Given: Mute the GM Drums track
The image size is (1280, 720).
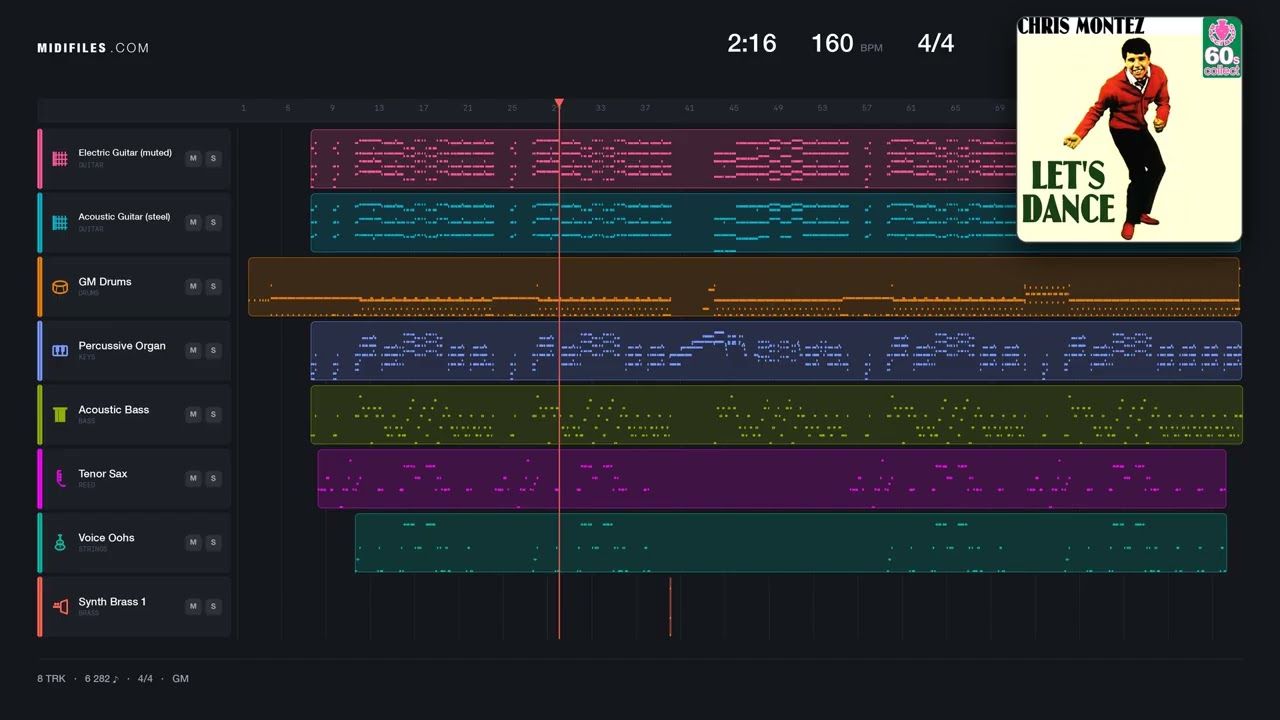Looking at the screenshot, I should click(193, 286).
